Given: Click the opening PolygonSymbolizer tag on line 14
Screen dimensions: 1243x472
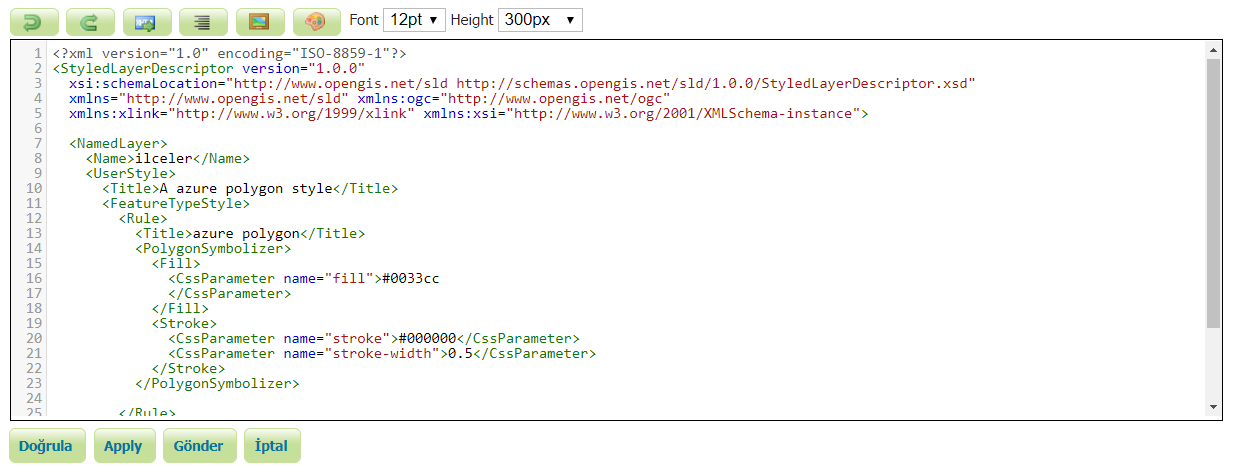Looking at the screenshot, I should pyautogui.click(x=213, y=248).
